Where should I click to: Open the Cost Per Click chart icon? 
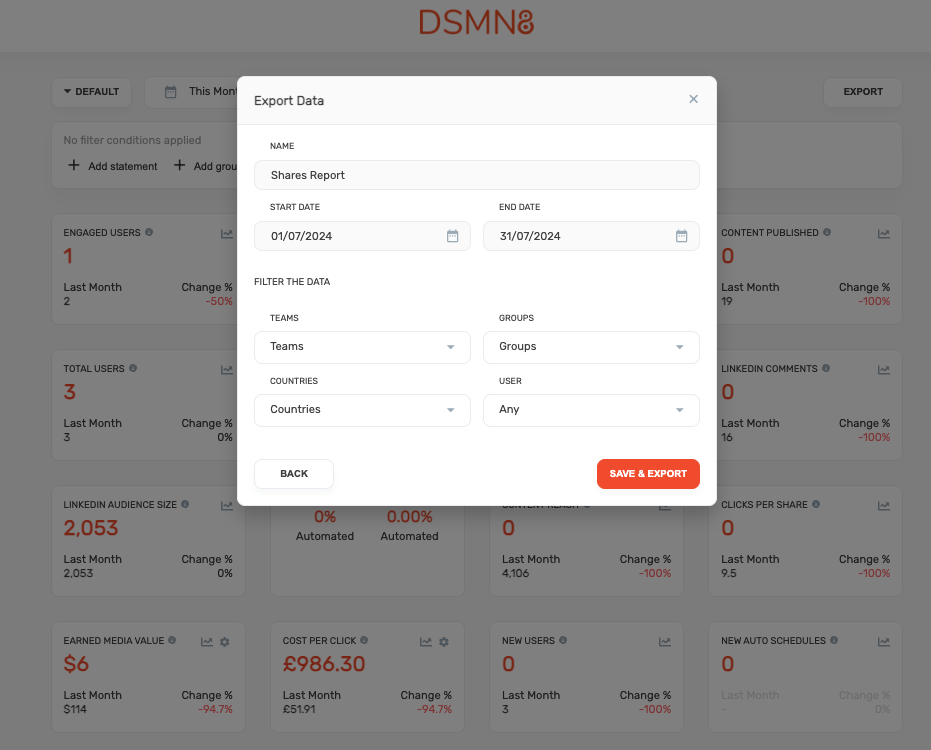pos(426,642)
